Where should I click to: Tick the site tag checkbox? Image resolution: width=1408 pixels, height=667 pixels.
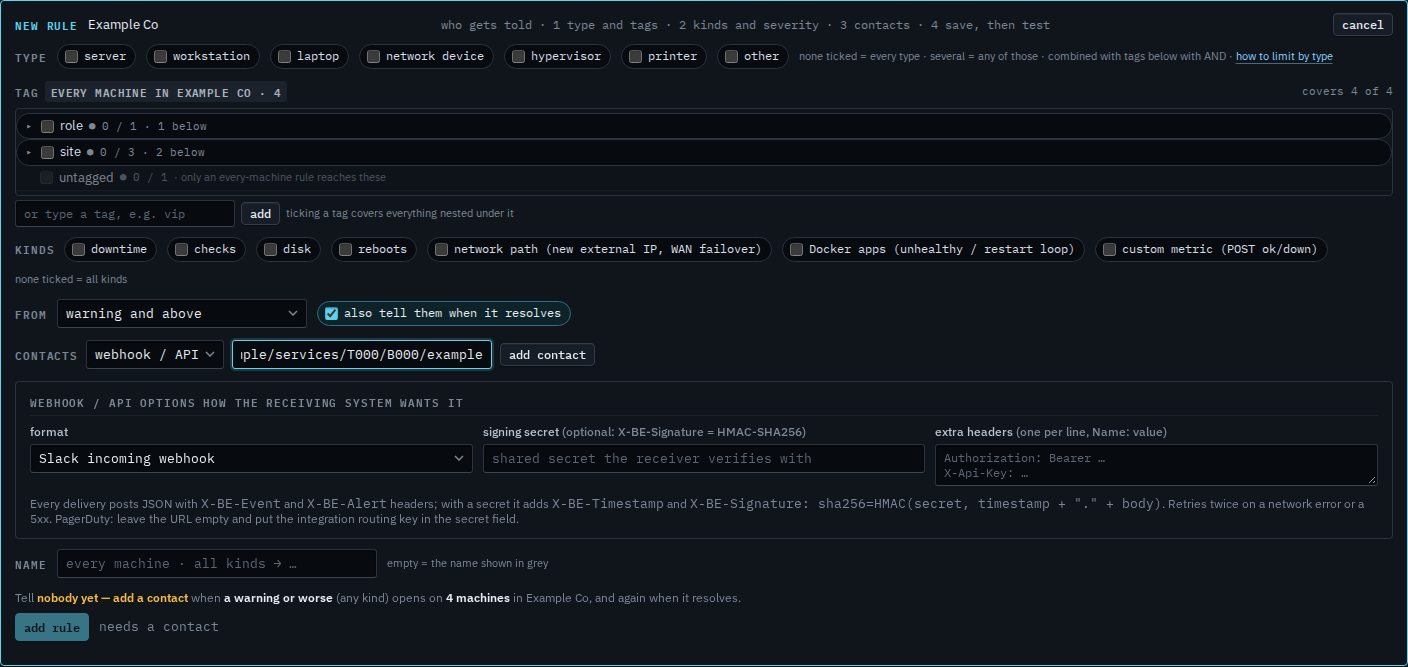coord(47,152)
